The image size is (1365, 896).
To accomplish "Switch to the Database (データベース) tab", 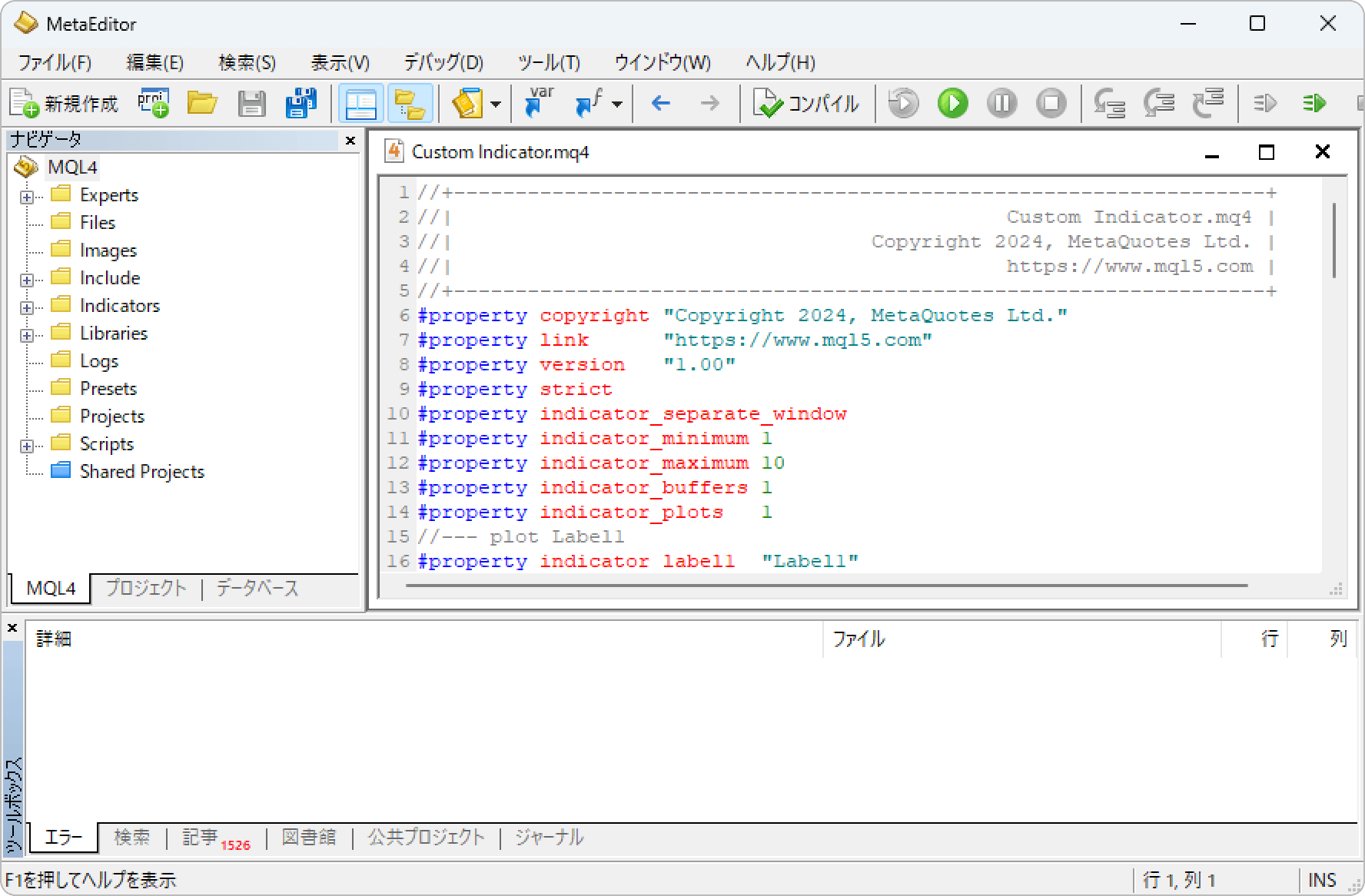I will (x=257, y=588).
